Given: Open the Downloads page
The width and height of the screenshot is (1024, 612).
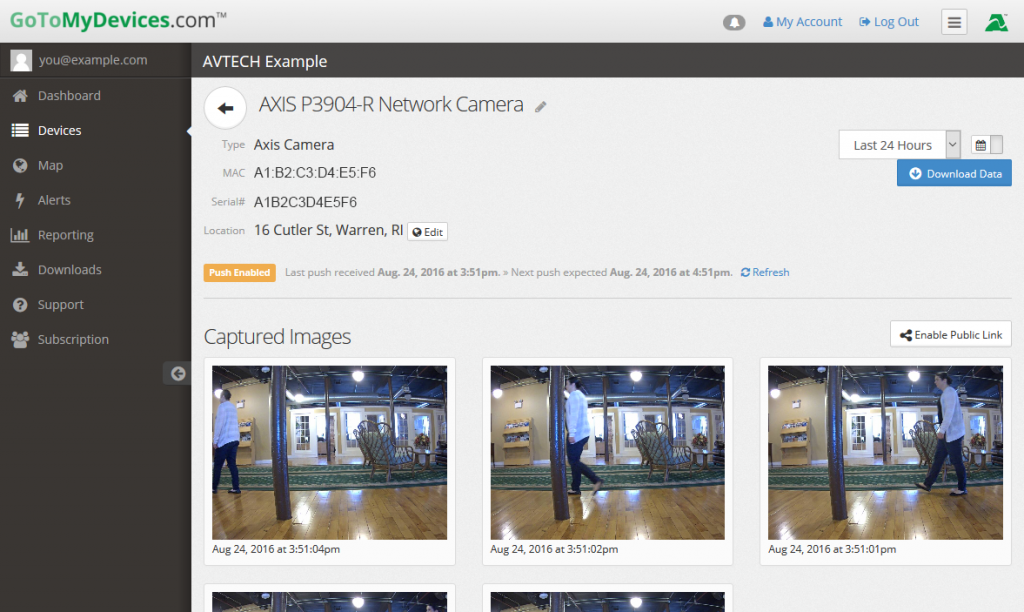Looking at the screenshot, I should pos(69,269).
